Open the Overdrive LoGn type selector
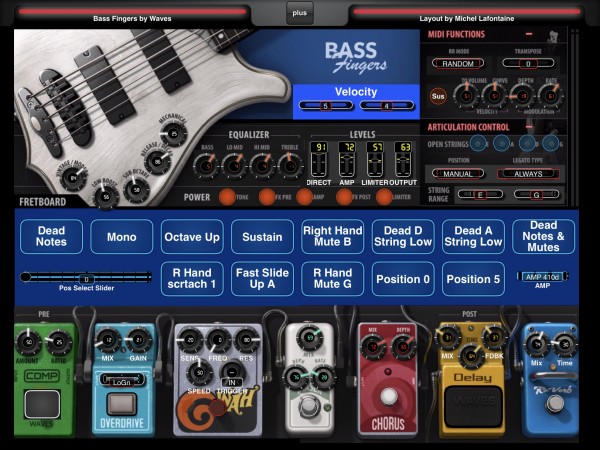 tap(121, 380)
